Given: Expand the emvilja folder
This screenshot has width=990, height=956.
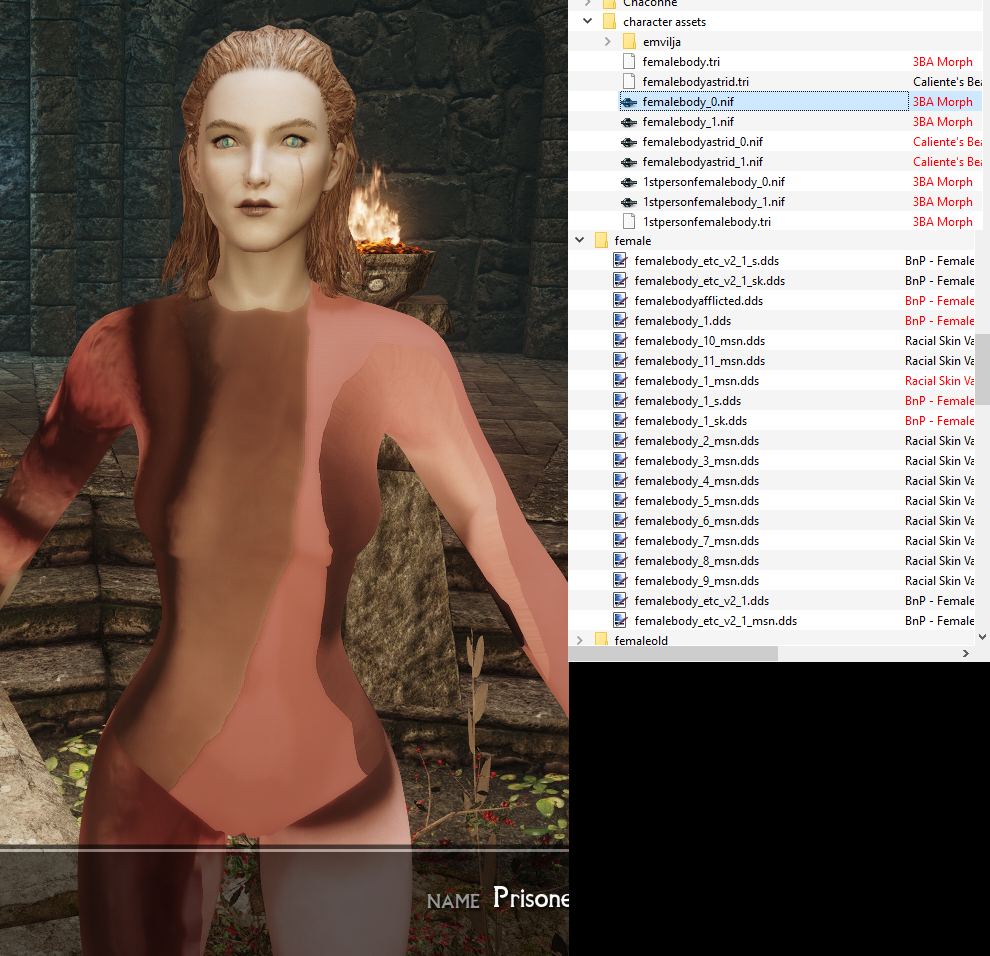Looking at the screenshot, I should [607, 42].
